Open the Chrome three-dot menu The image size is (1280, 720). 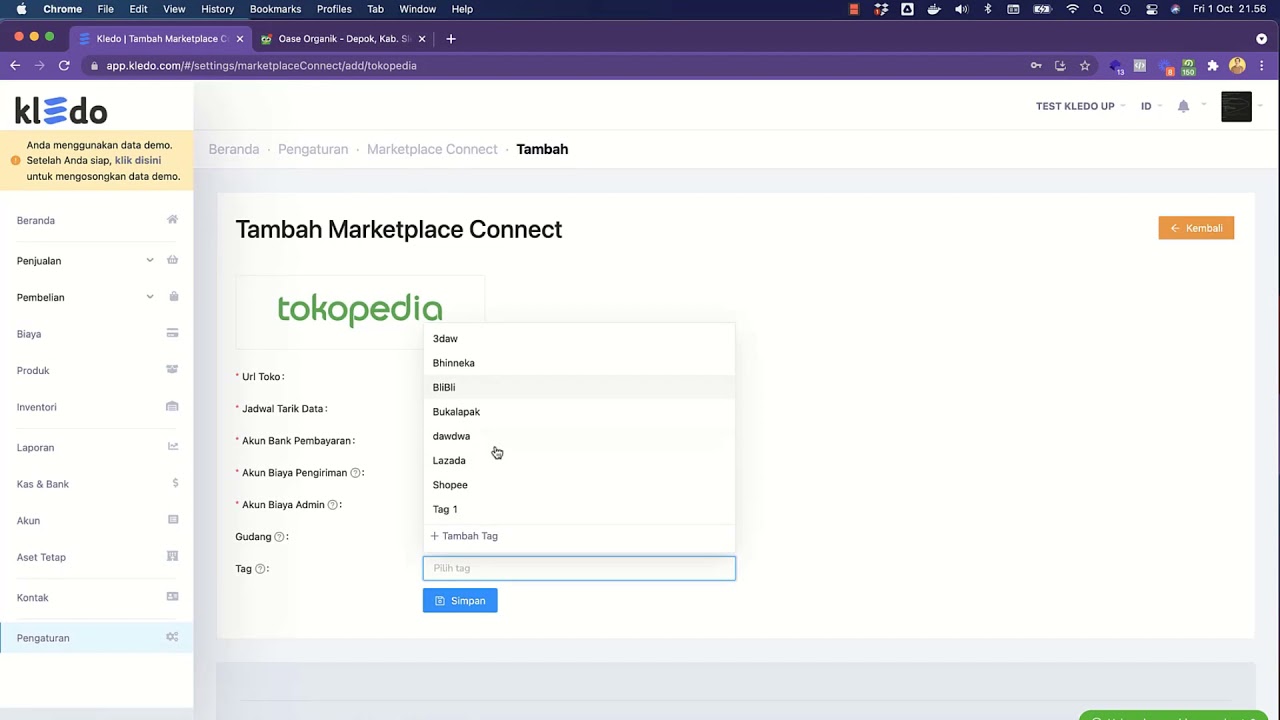1262,66
